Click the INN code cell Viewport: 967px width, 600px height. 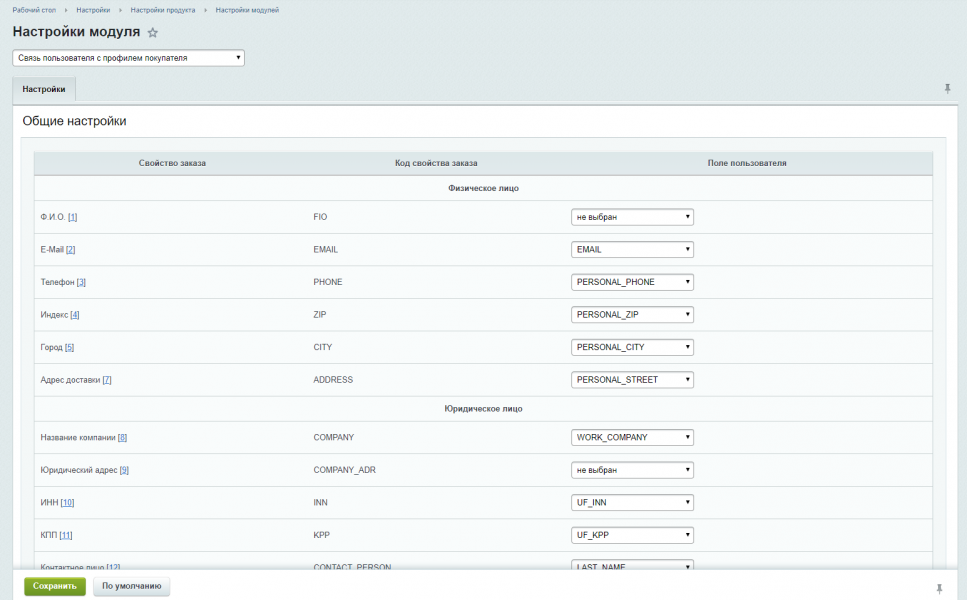coord(320,503)
